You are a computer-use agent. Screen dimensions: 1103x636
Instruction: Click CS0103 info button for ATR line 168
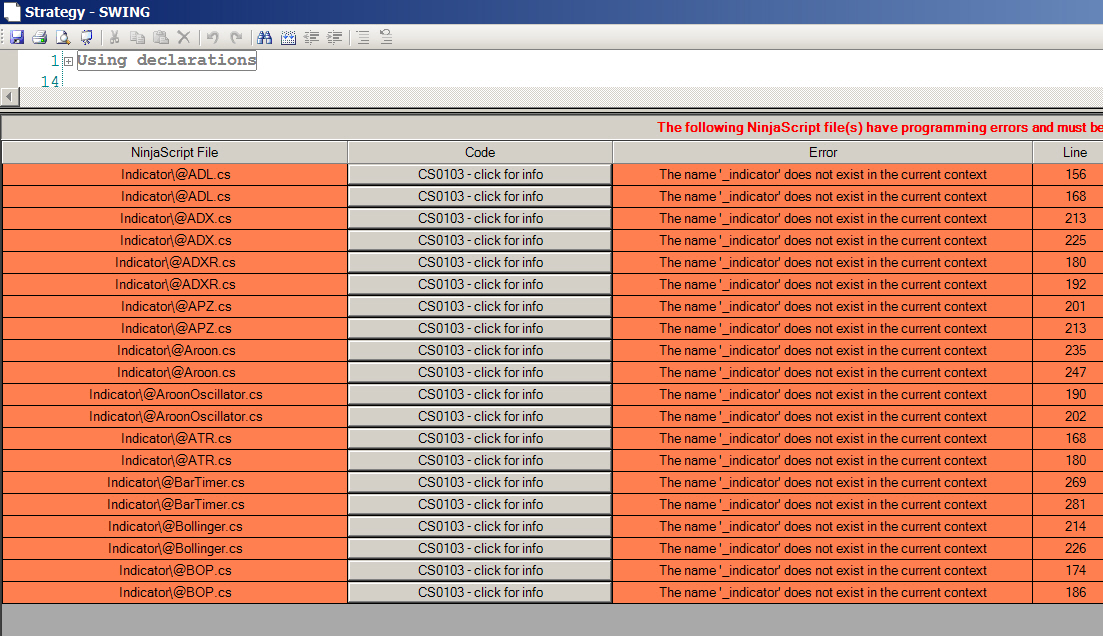[x=480, y=438]
